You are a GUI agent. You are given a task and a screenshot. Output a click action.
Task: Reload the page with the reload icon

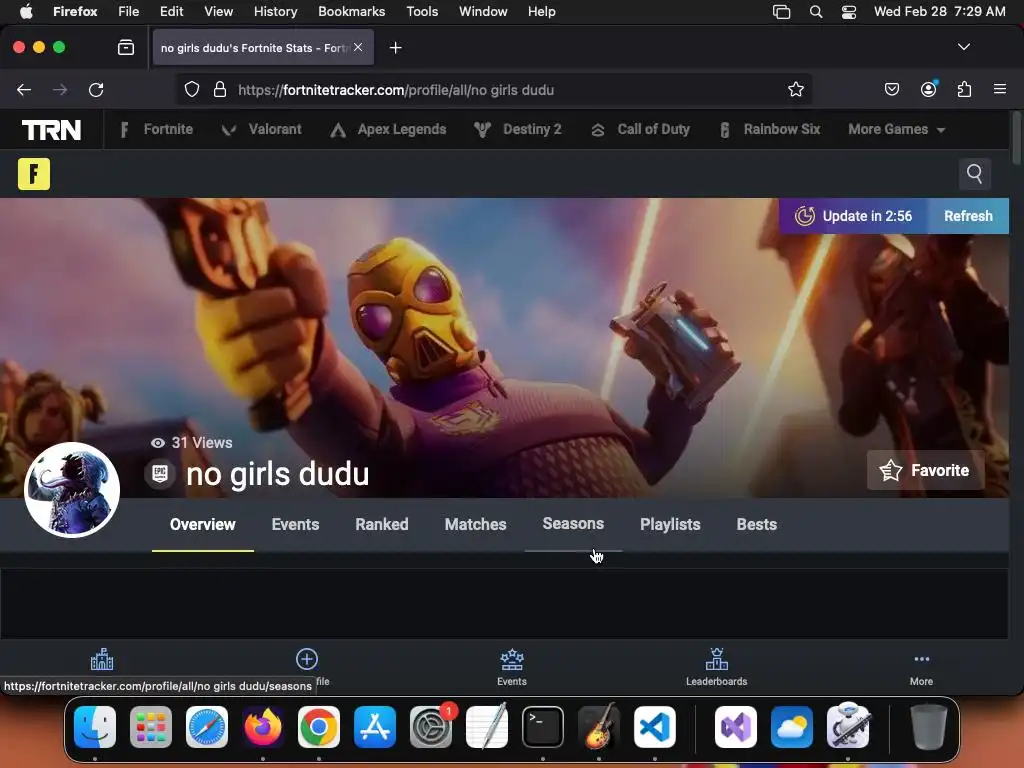tap(96, 90)
